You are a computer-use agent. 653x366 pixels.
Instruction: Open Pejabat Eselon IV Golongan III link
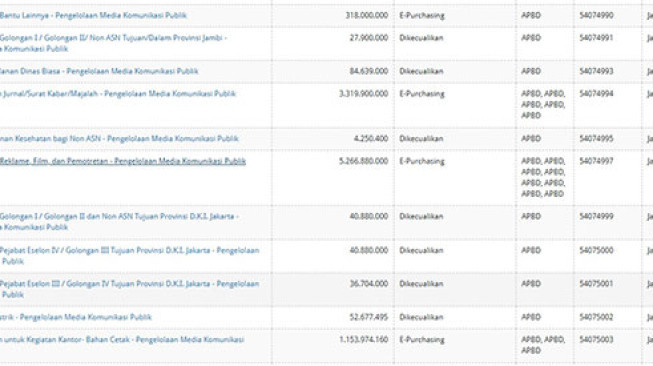[130, 256]
